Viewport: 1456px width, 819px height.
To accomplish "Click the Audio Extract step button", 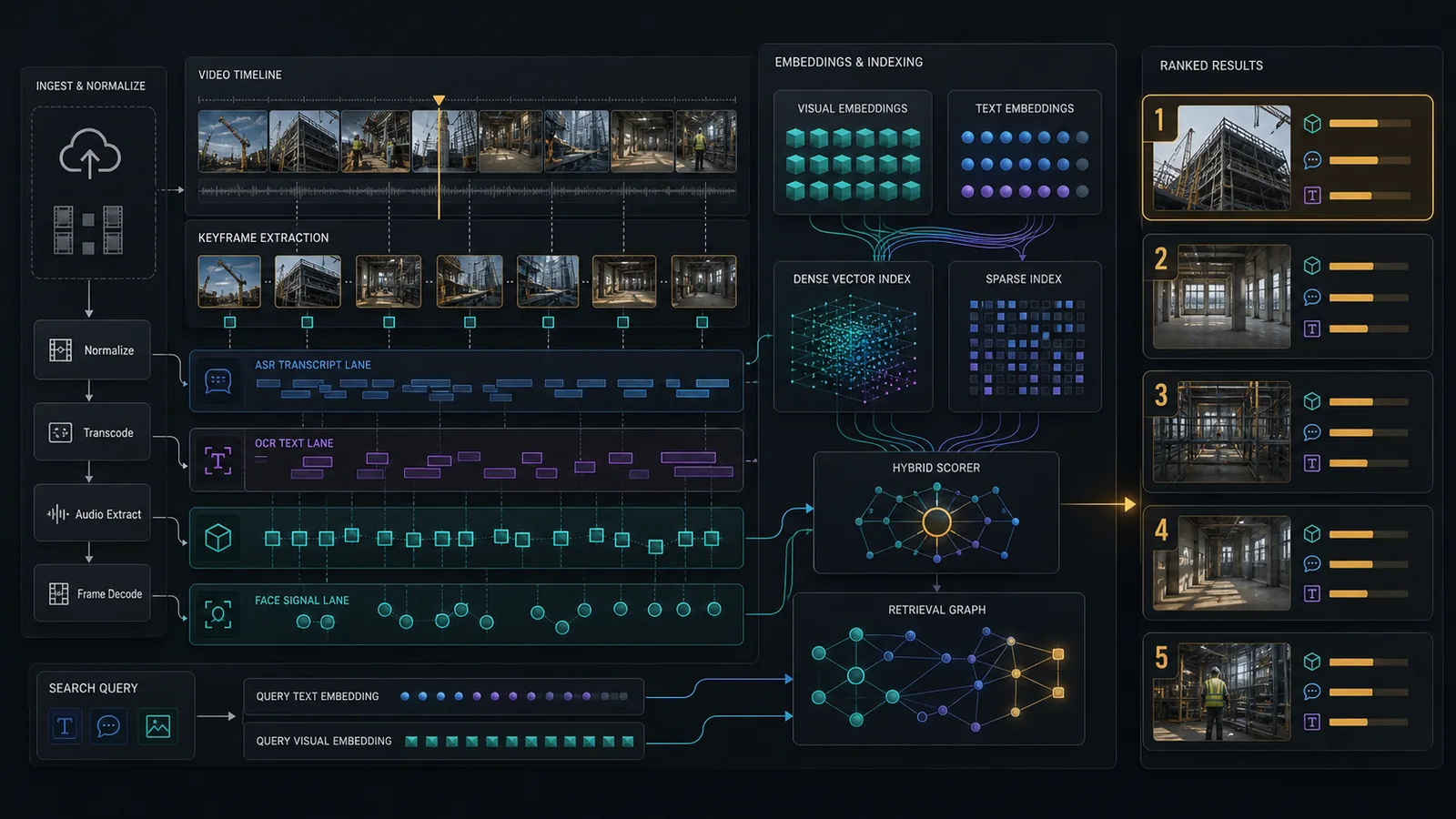I will pos(92,514).
